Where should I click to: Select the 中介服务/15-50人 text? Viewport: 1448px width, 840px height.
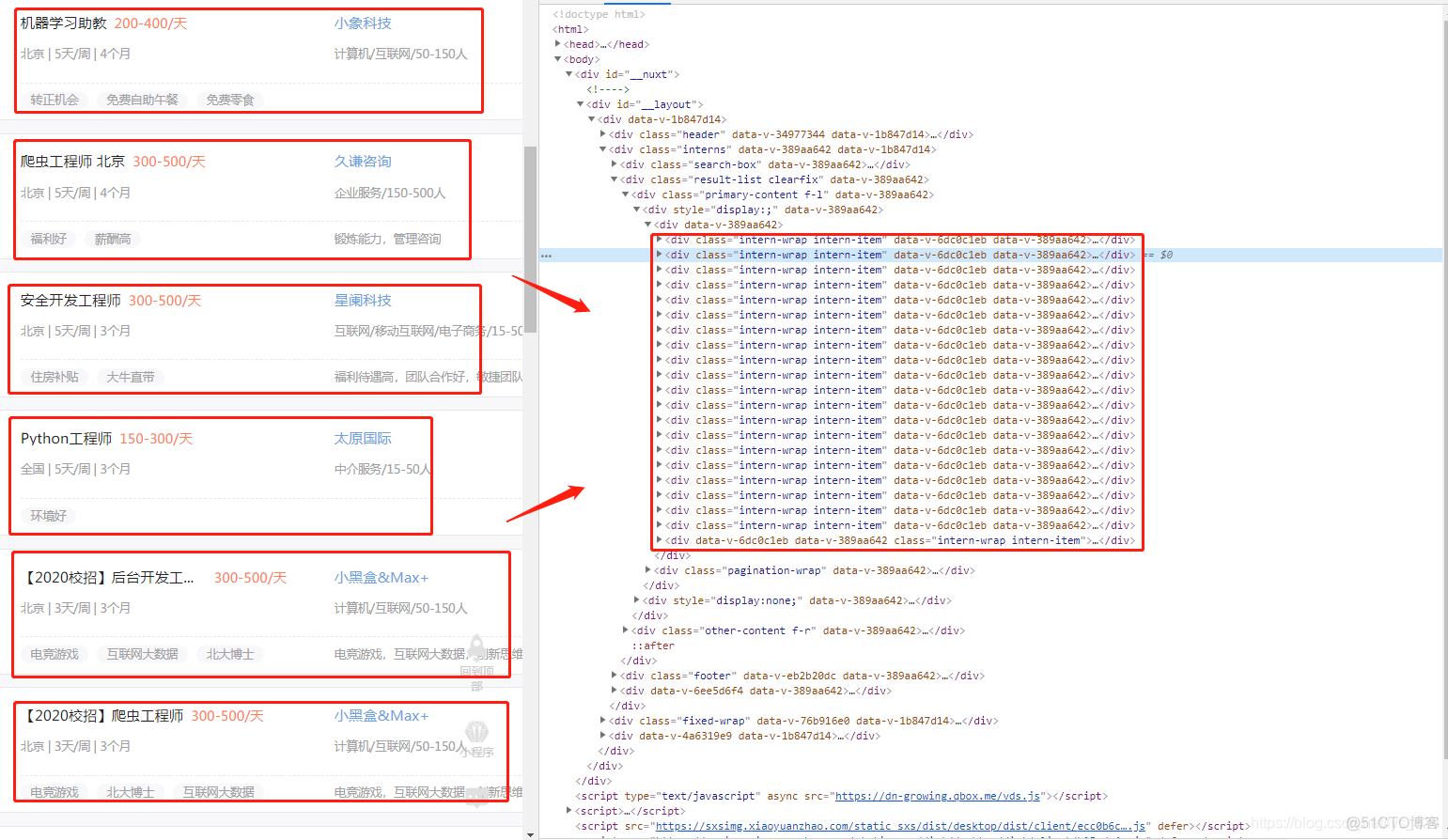point(383,469)
